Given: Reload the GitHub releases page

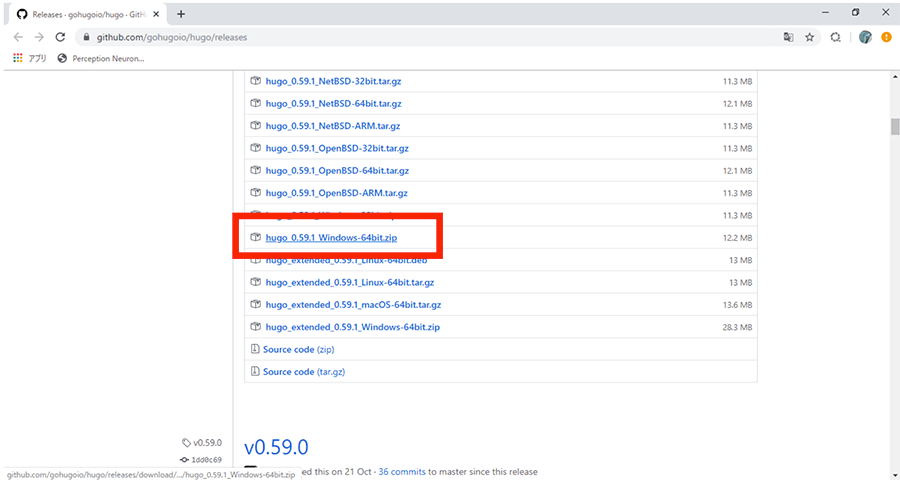Looking at the screenshot, I should 60,37.
